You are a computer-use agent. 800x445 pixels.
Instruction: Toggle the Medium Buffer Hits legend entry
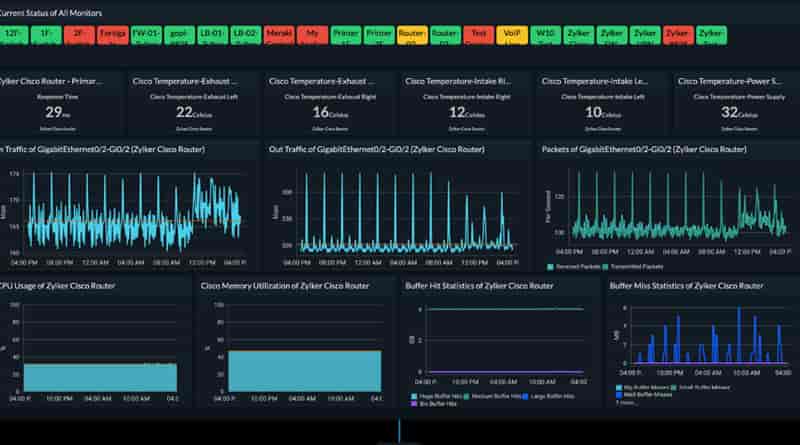click(492, 397)
